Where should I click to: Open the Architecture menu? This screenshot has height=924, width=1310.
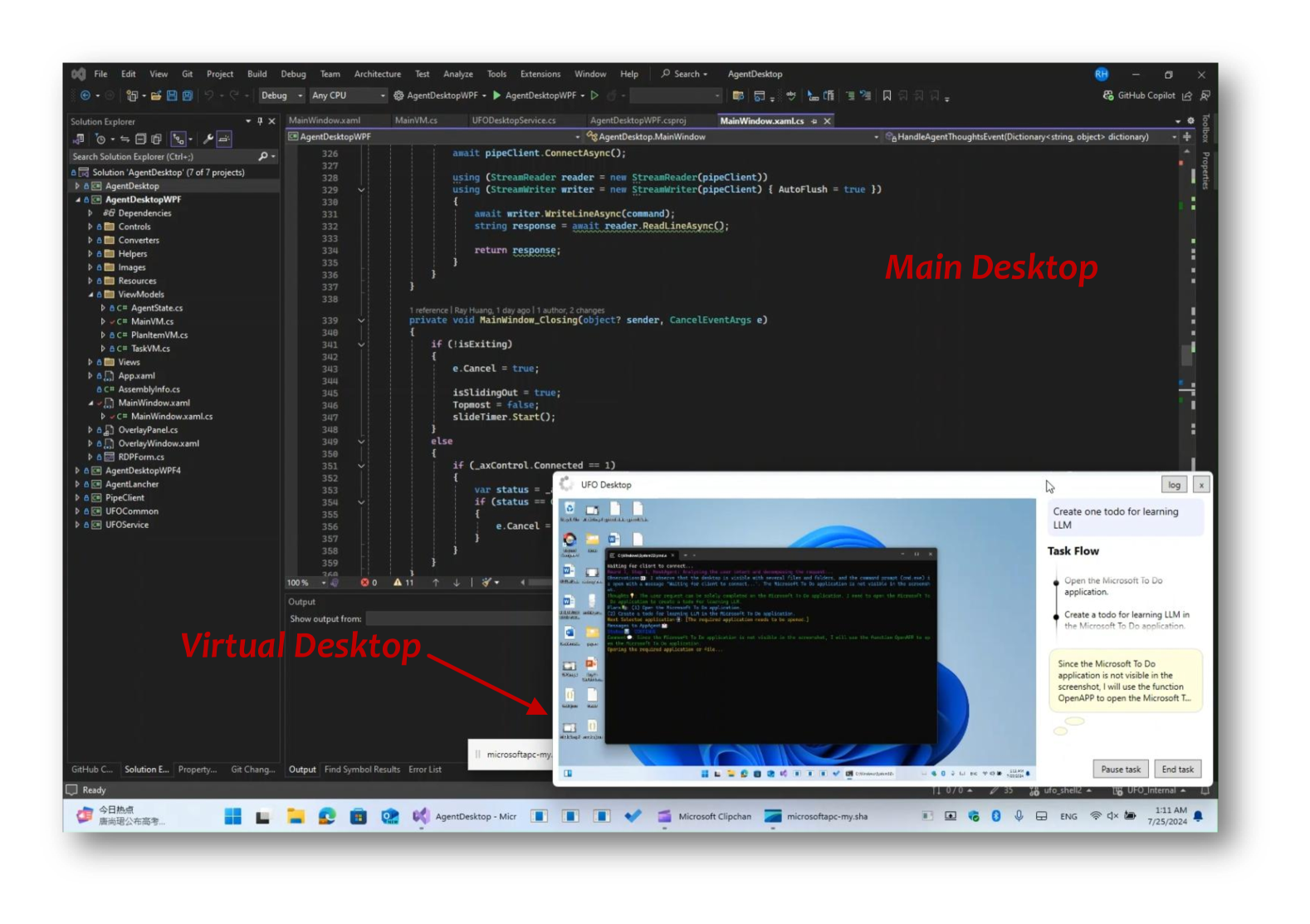pos(377,74)
